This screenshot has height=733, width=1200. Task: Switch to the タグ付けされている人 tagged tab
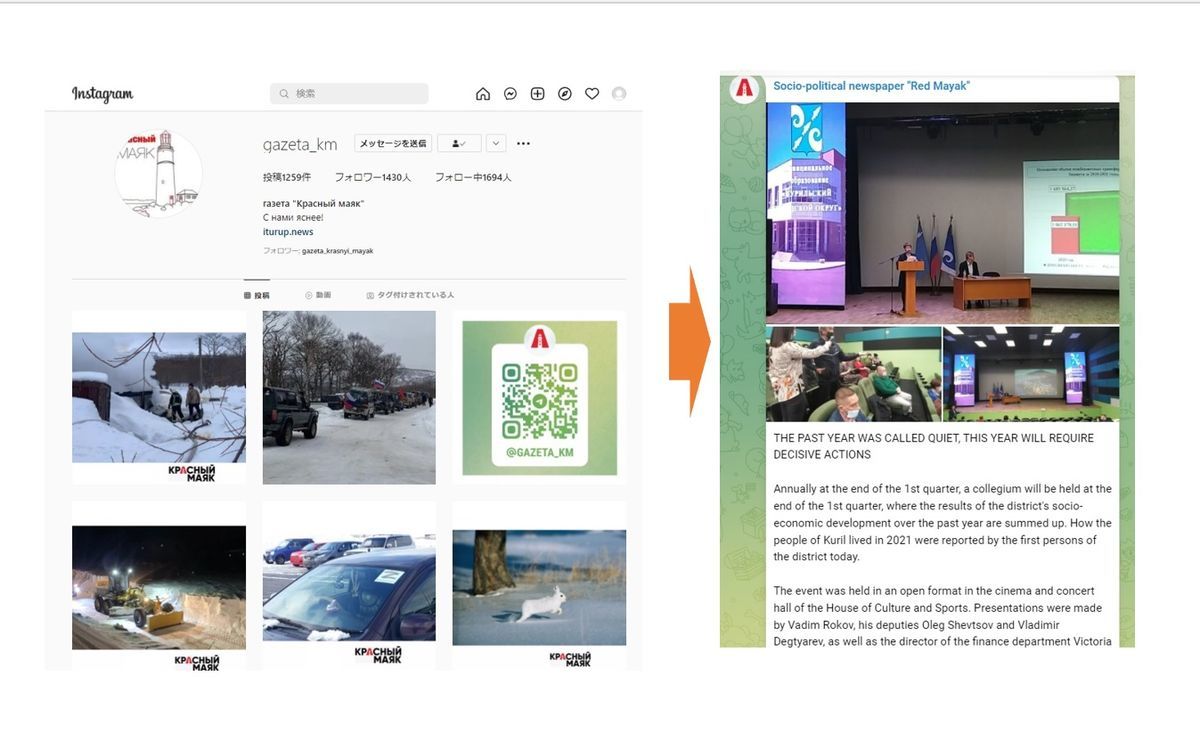pyautogui.click(x=410, y=295)
